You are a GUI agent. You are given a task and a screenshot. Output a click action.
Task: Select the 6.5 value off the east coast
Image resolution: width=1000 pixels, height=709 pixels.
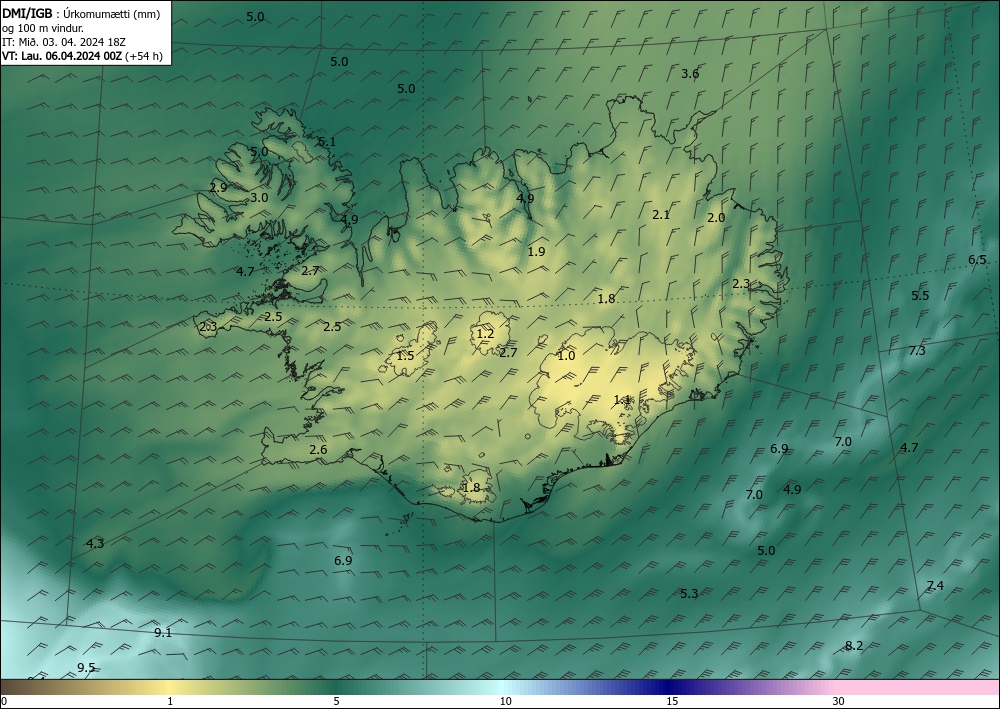click(977, 259)
